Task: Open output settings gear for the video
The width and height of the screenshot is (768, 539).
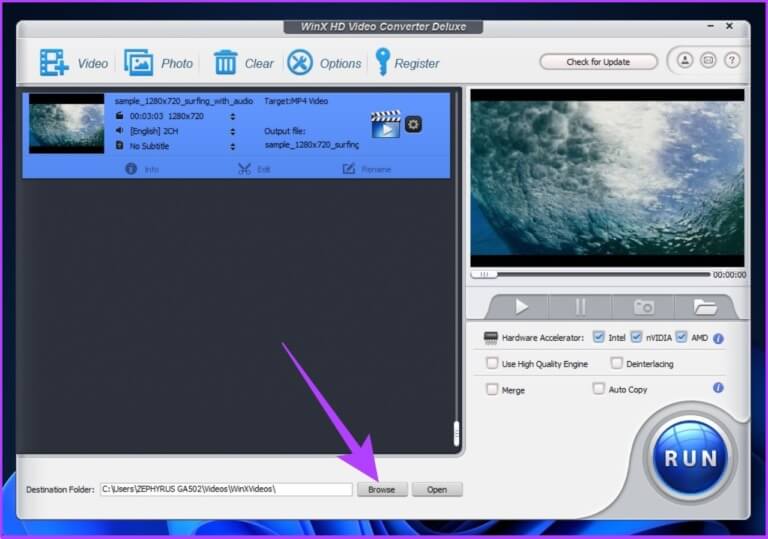Action: tap(413, 124)
